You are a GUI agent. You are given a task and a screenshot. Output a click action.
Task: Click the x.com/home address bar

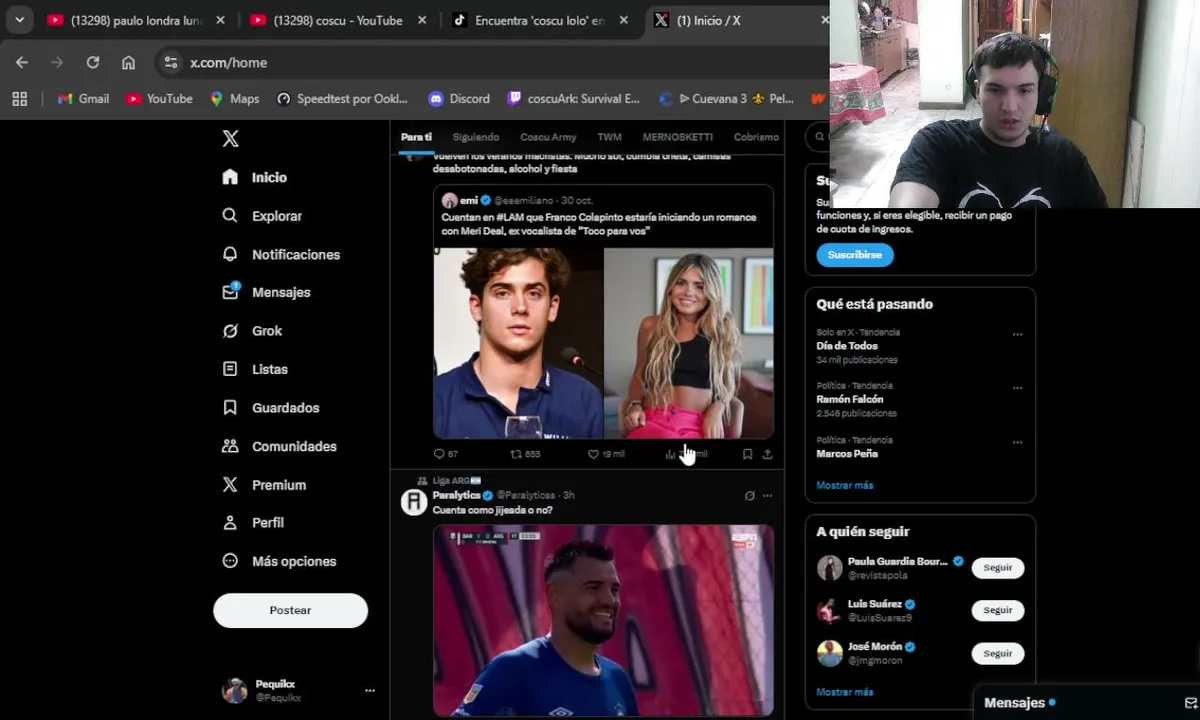490,62
